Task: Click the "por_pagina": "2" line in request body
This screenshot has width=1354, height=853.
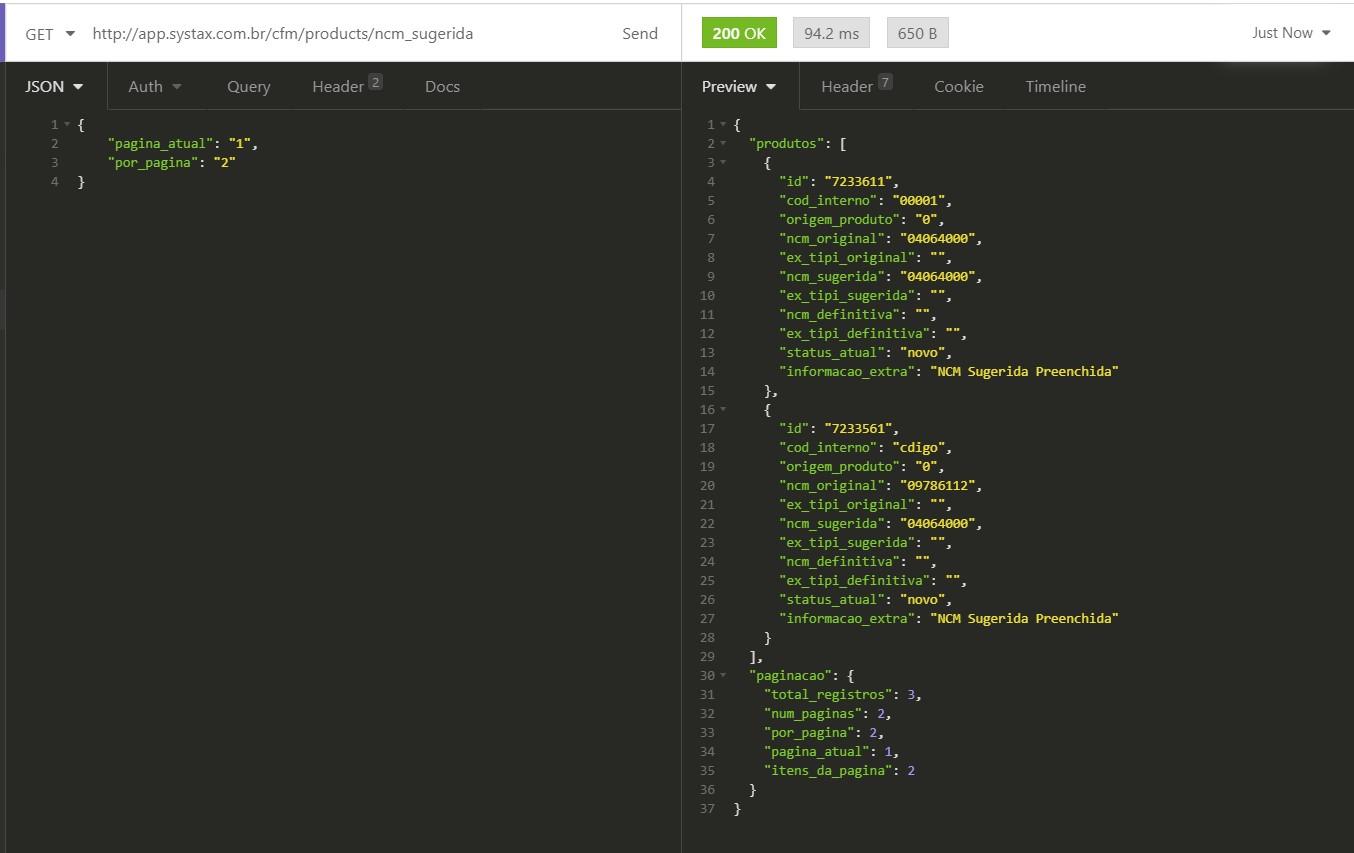Action: 171,163
